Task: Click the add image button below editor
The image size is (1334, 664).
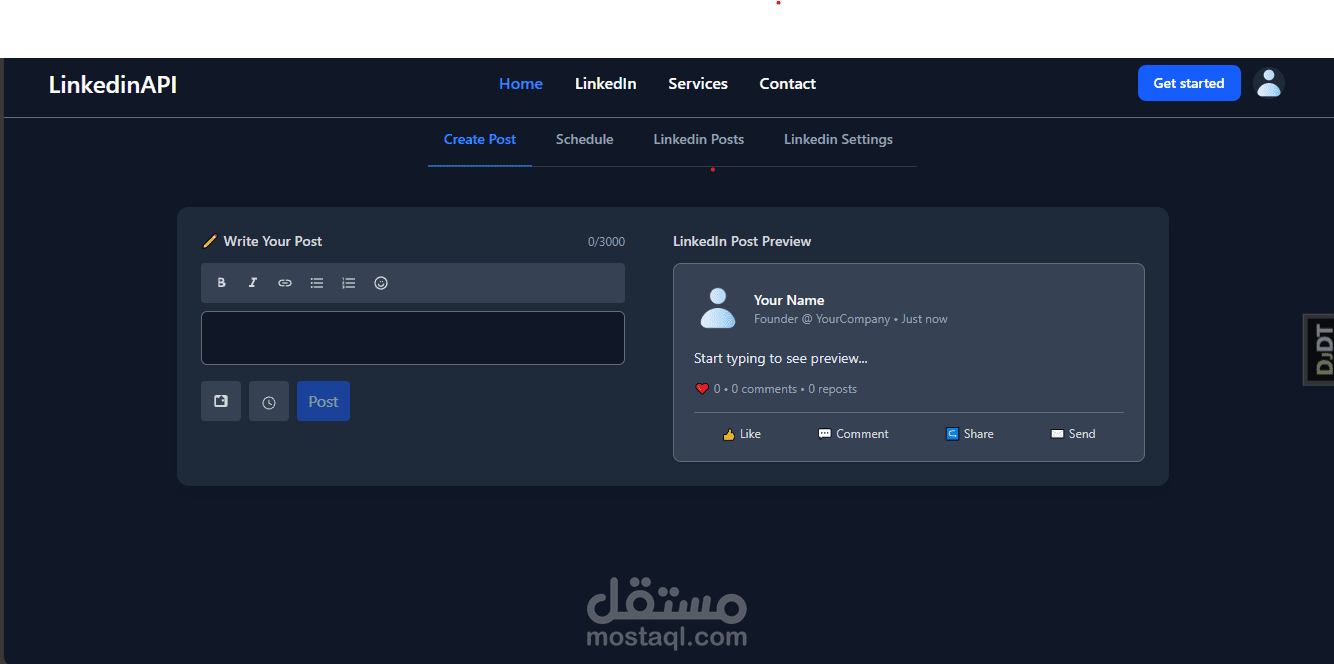Action: pyautogui.click(x=221, y=401)
